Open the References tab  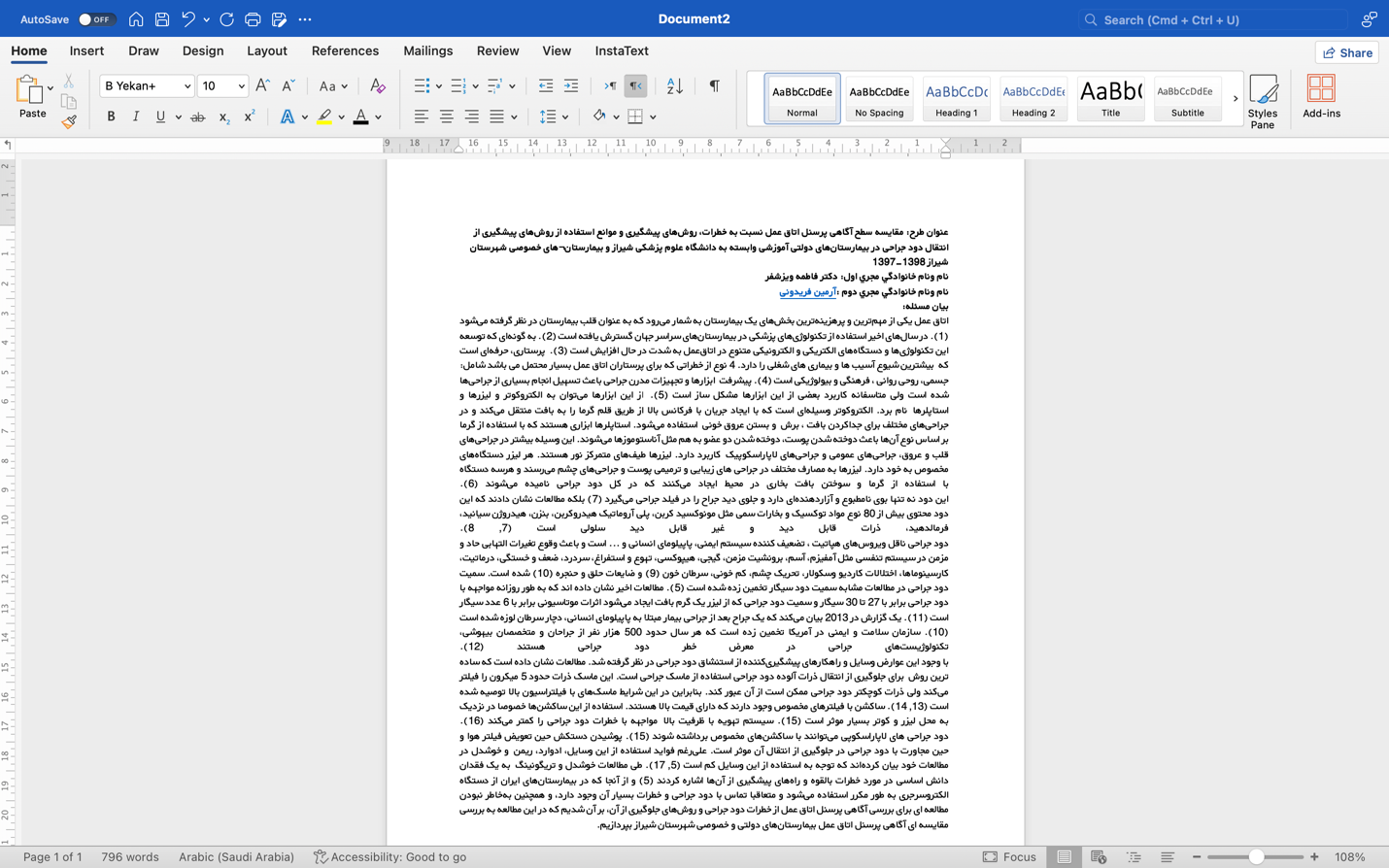click(345, 51)
